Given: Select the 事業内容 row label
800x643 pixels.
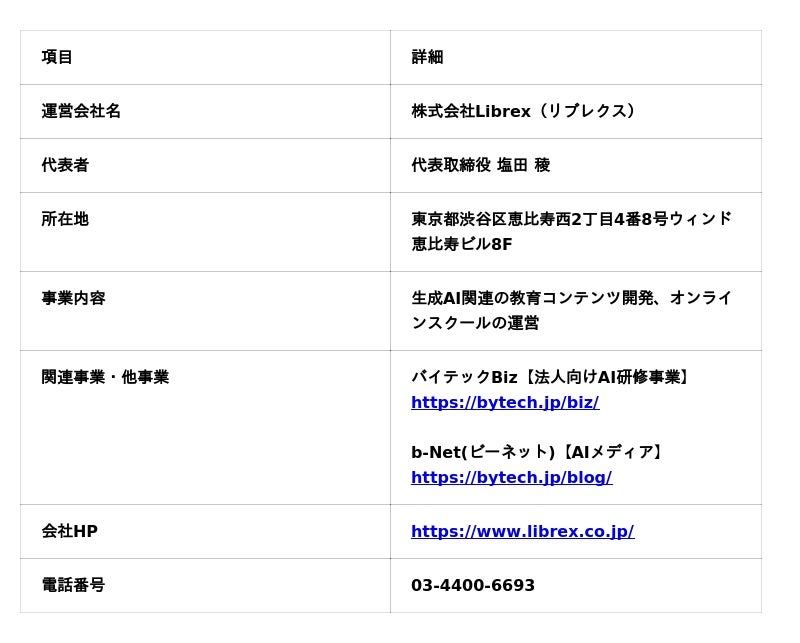Looking at the screenshot, I should [73, 298].
